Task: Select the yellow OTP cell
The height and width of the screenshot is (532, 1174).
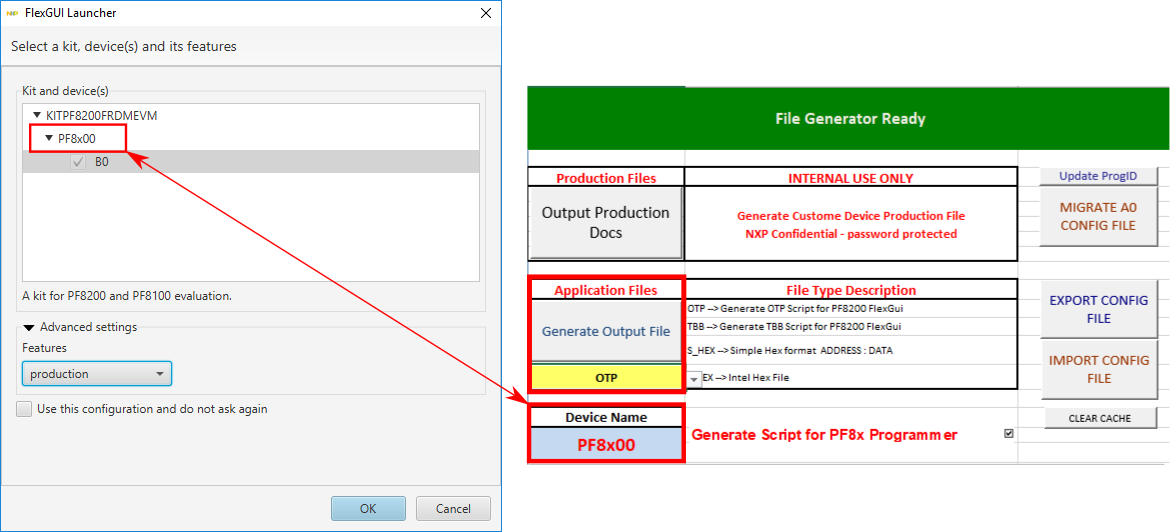Action: 605,378
